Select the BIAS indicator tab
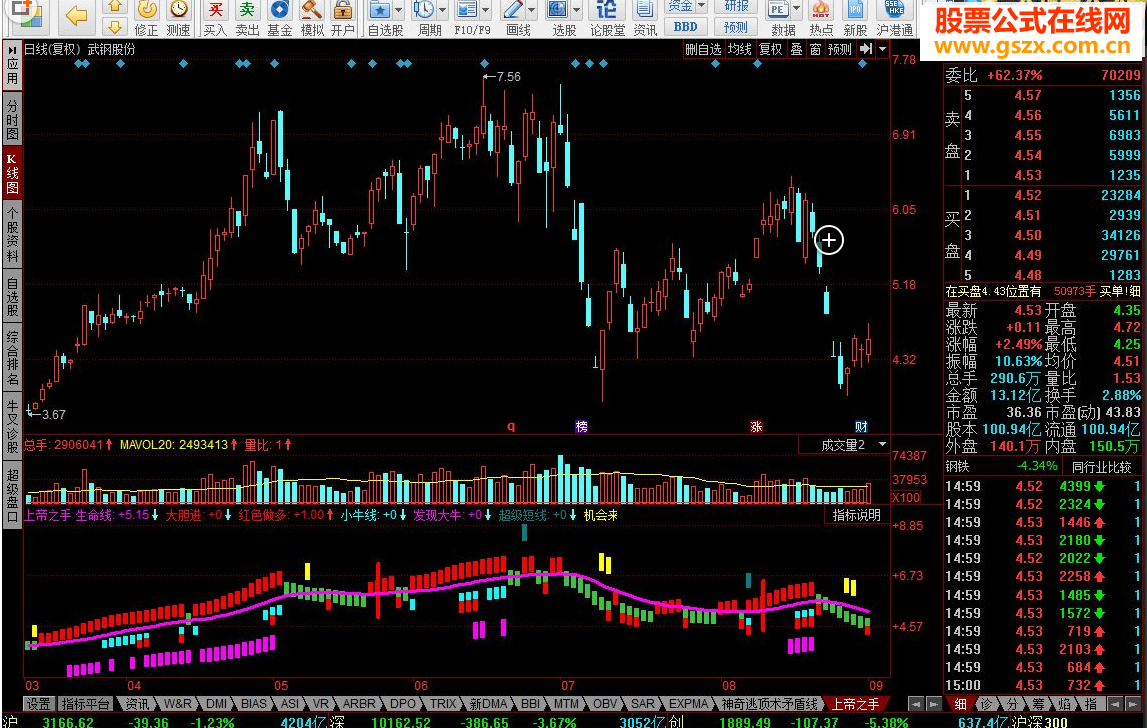1147x728 pixels. [253, 704]
